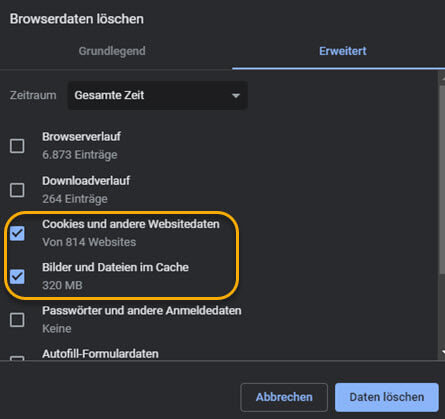This screenshot has height=419, width=445.
Task: Click the scrollbar down arrow
Action: pyautogui.click(x=443, y=352)
